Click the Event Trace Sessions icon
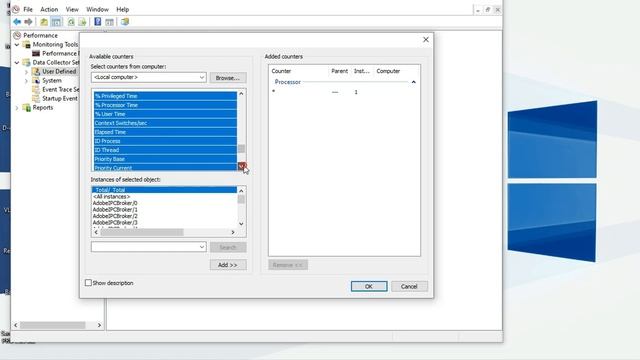The width and height of the screenshot is (640, 360). (36, 89)
